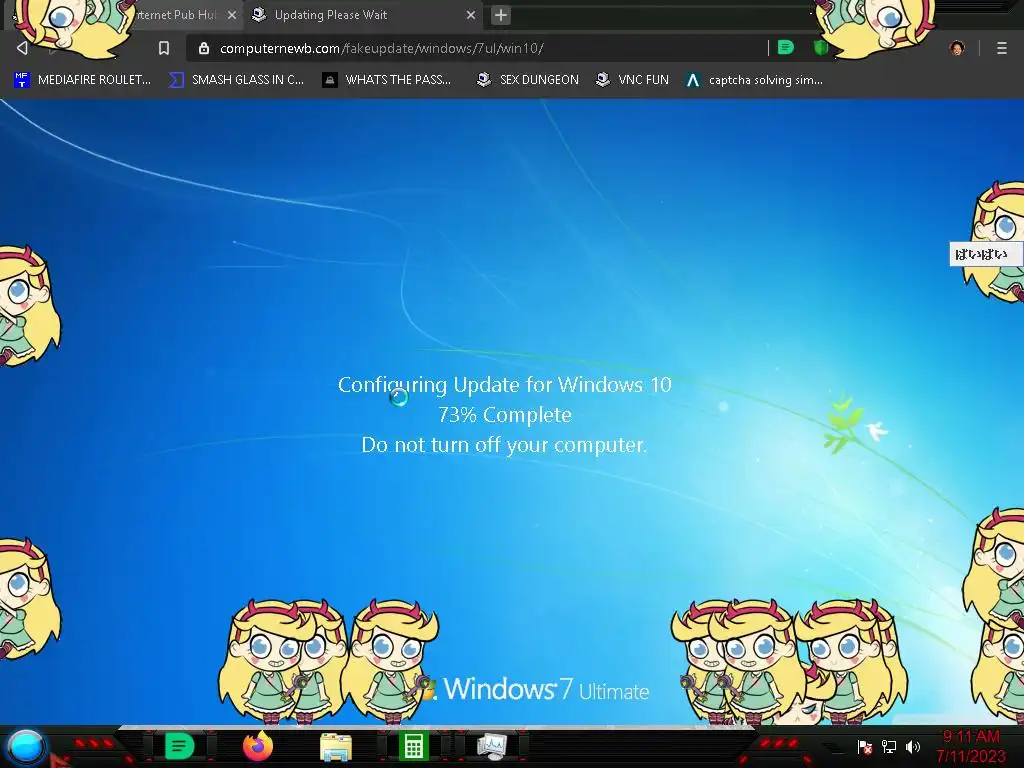1024x768 pixels.
Task: Bookmark this page with bookmark icon
Action: (x=164, y=48)
